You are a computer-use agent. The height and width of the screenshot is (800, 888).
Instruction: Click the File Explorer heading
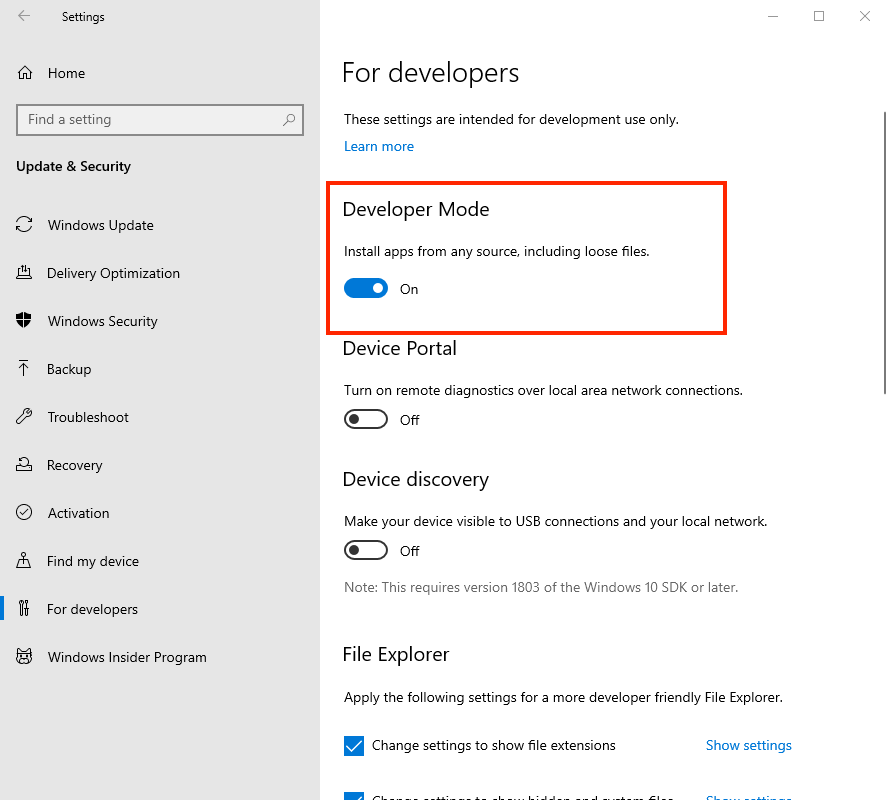click(396, 654)
